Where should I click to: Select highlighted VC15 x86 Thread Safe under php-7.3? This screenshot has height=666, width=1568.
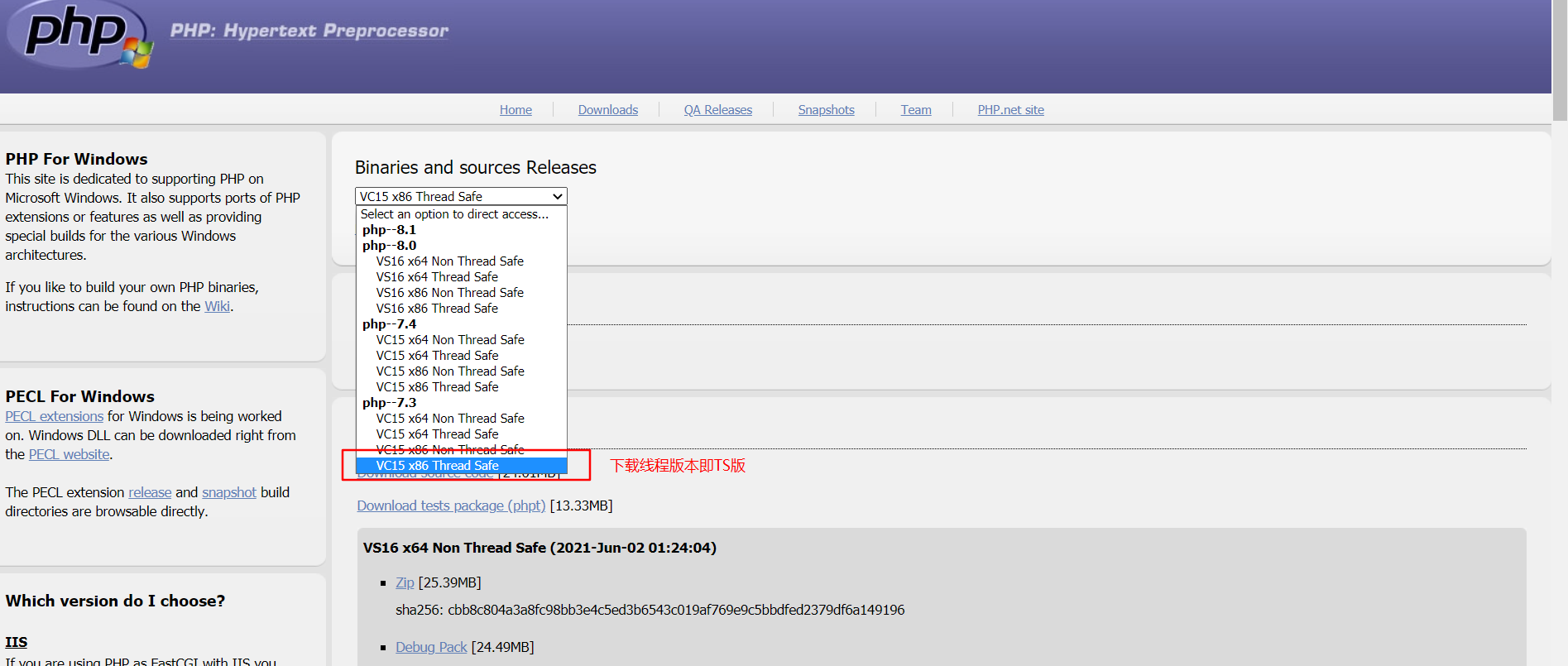coord(462,466)
